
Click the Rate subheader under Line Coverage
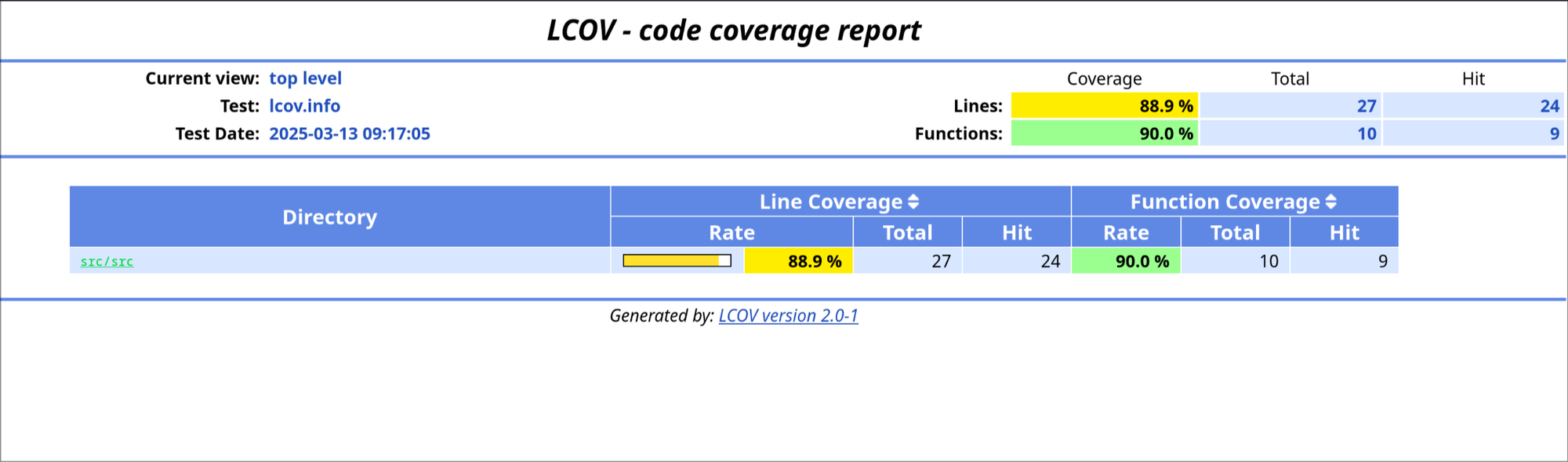731,233
